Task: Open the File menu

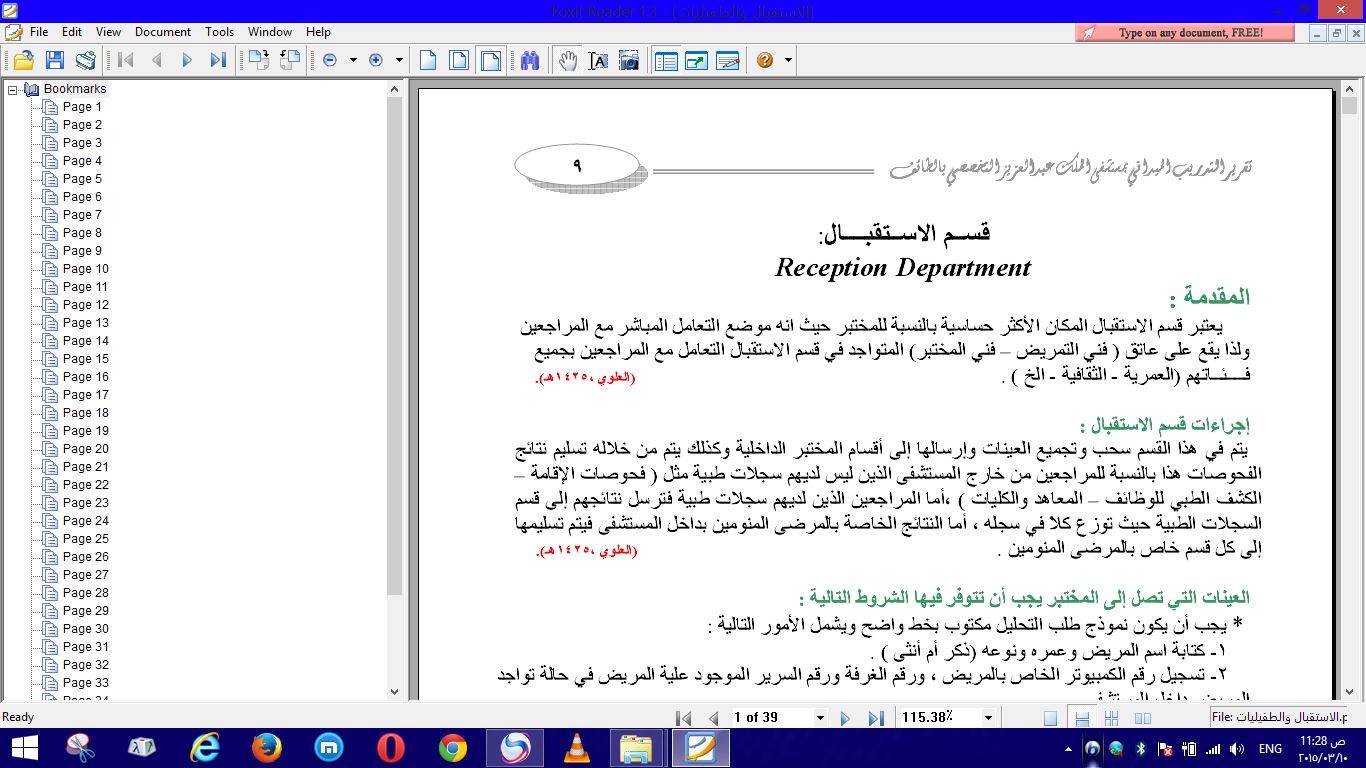Action: (x=39, y=32)
